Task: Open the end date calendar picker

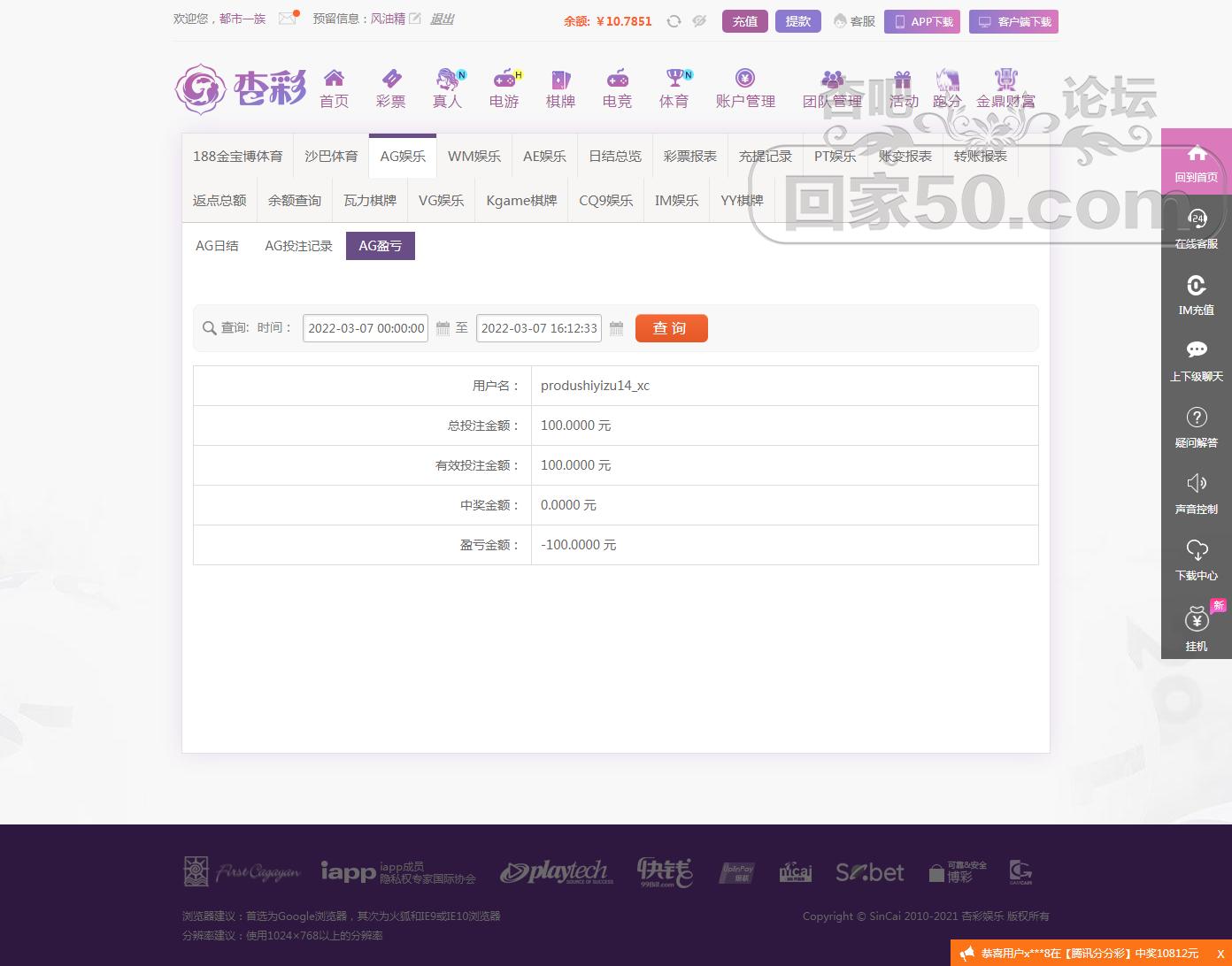Action: tap(616, 328)
